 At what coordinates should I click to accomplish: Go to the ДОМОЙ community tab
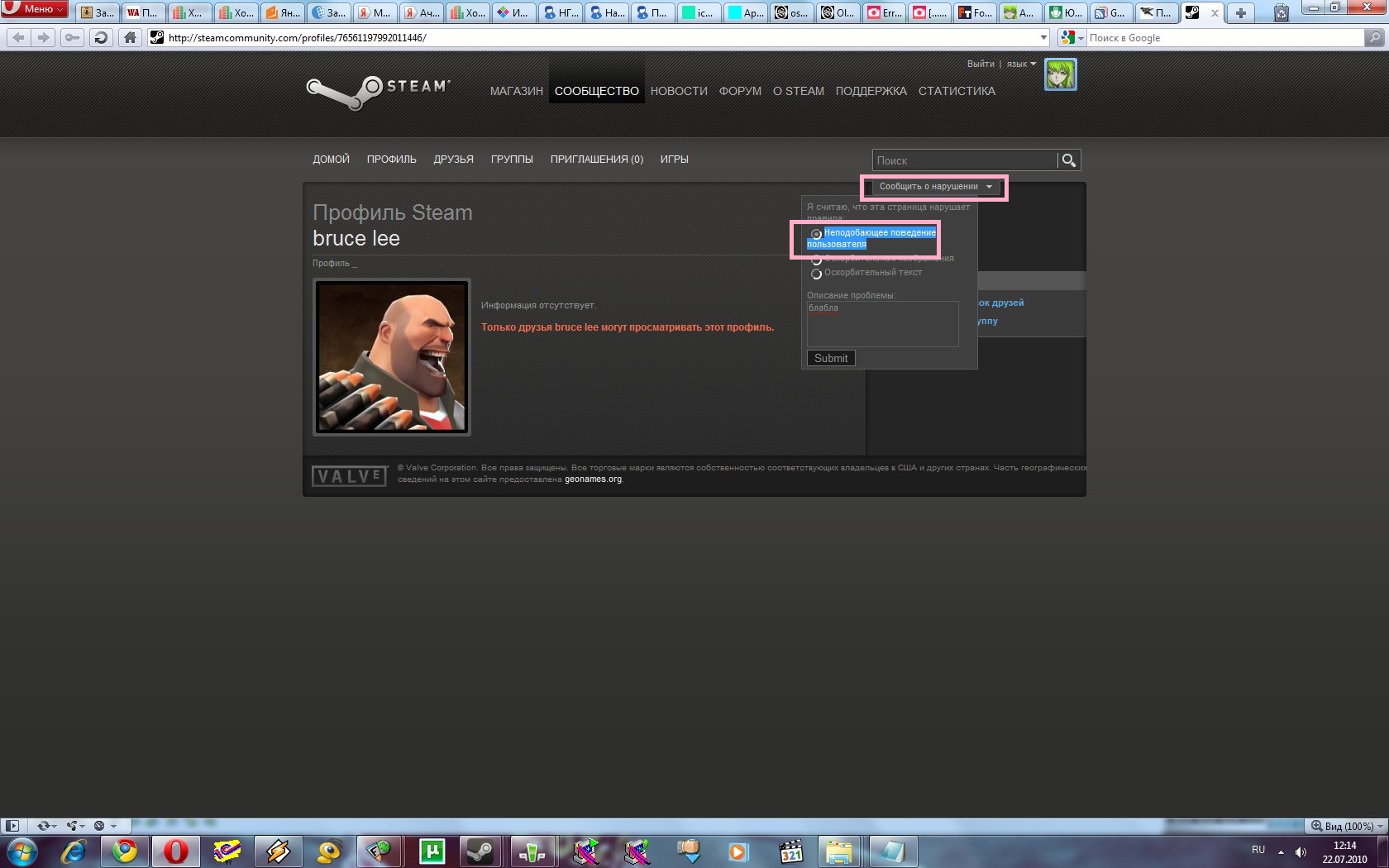[x=331, y=160]
